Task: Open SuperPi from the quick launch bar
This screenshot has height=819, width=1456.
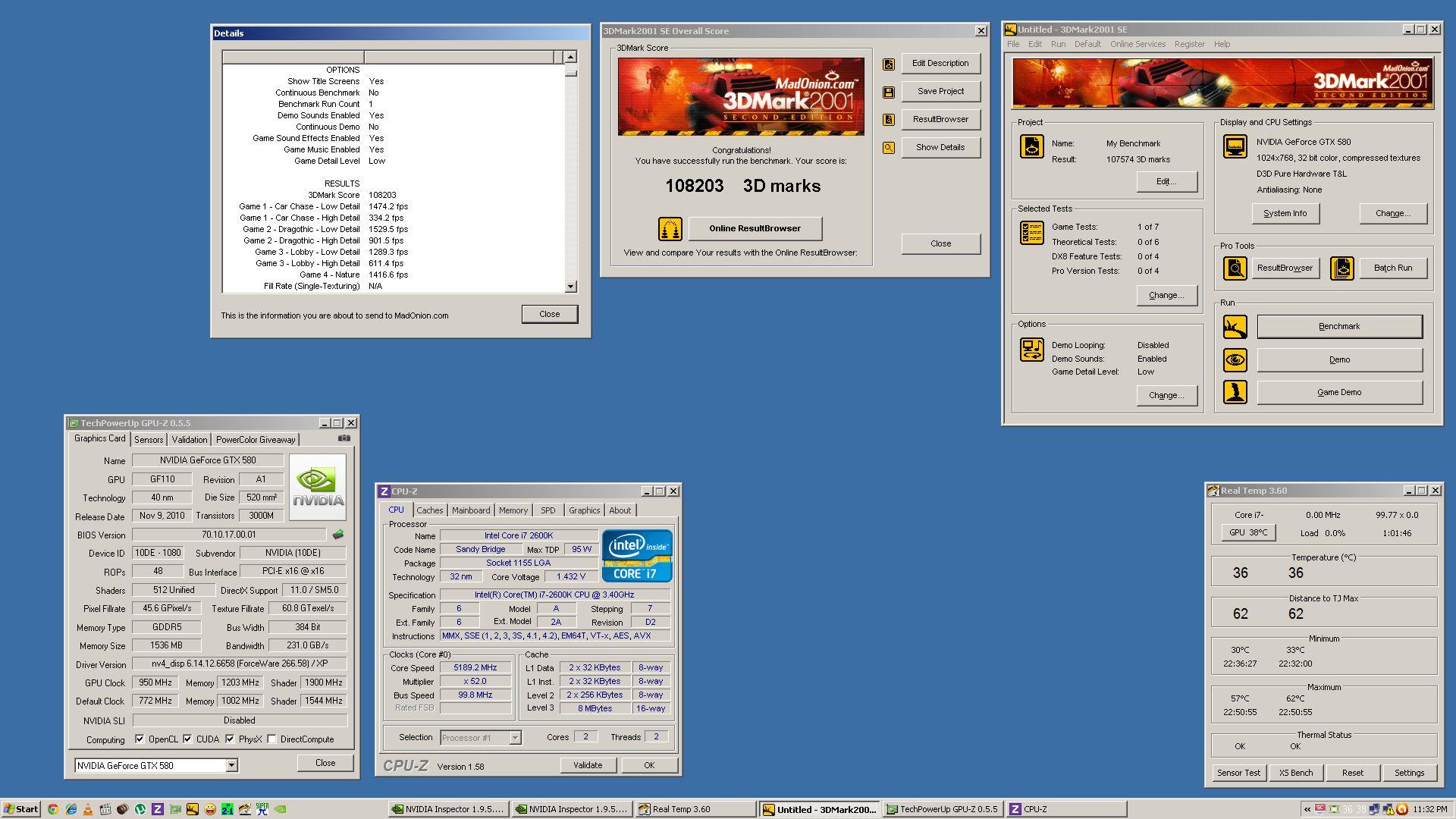Action: tap(262, 809)
